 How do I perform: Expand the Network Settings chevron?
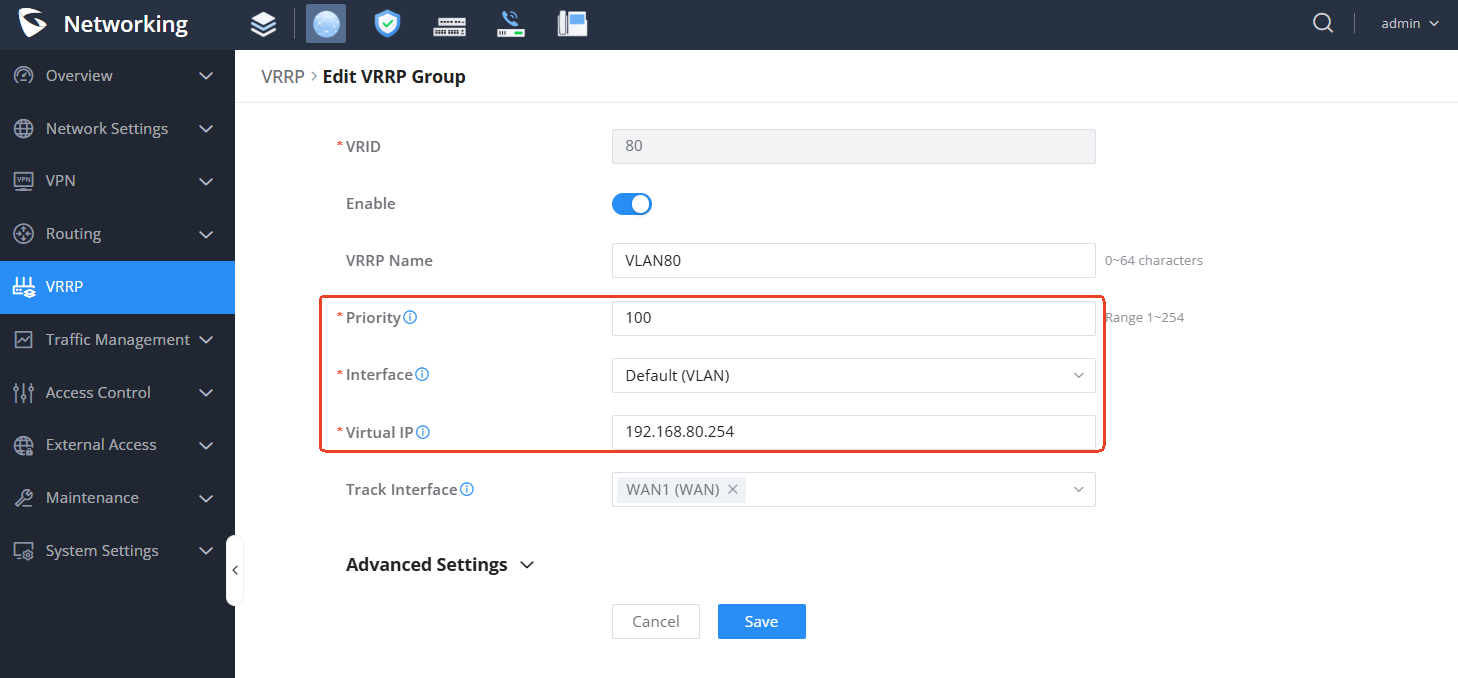206,129
